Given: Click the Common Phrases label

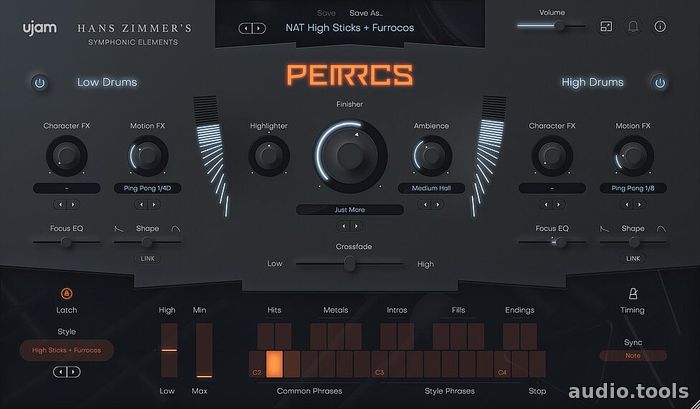Looking at the screenshot, I should pyautogui.click(x=309, y=391).
